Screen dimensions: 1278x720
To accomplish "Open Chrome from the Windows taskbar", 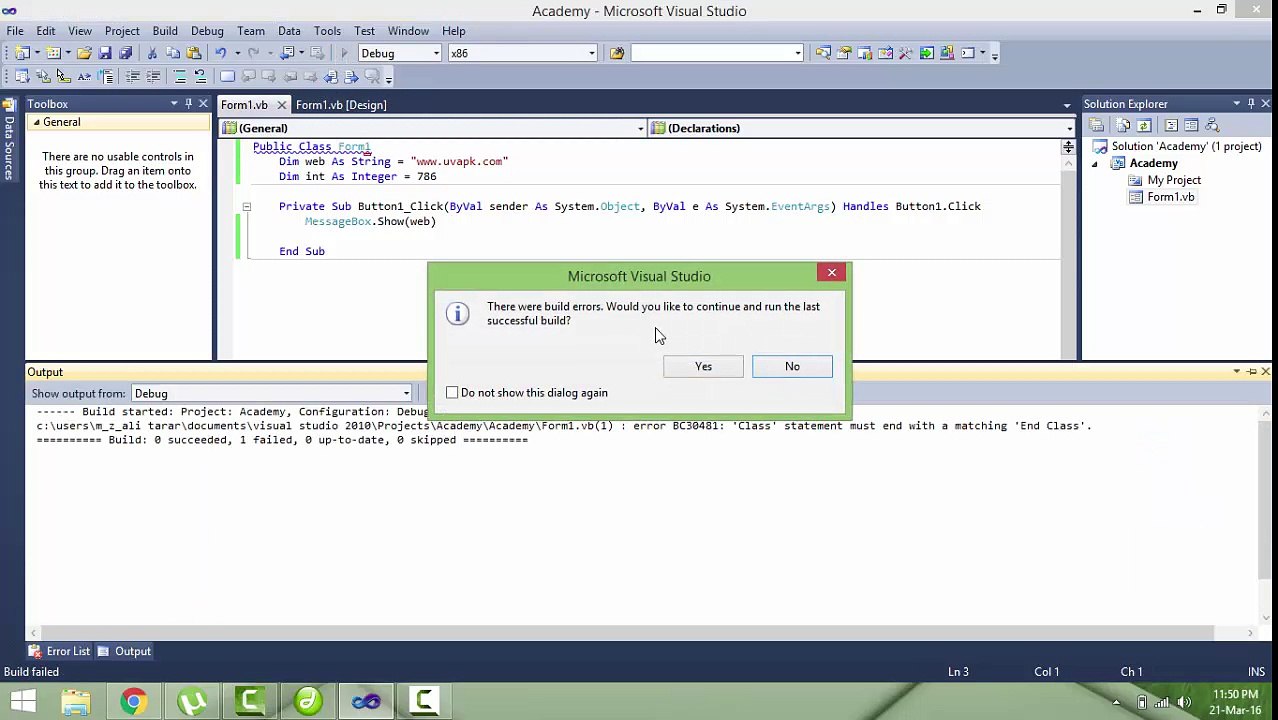I will click(x=133, y=701).
